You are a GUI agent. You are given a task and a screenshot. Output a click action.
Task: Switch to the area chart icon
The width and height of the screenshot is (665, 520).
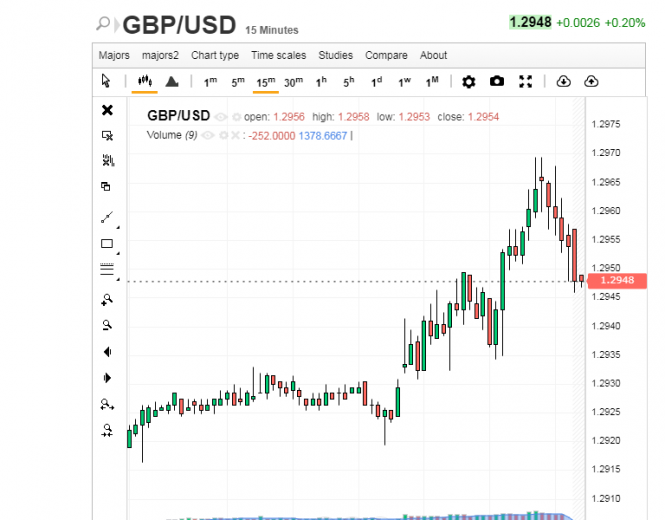point(172,81)
